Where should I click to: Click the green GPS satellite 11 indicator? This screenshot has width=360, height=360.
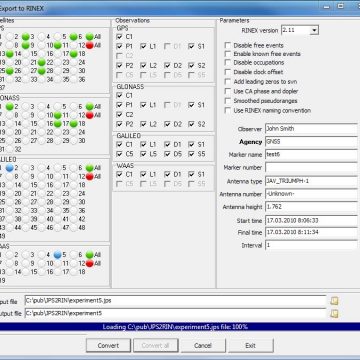click(58, 45)
